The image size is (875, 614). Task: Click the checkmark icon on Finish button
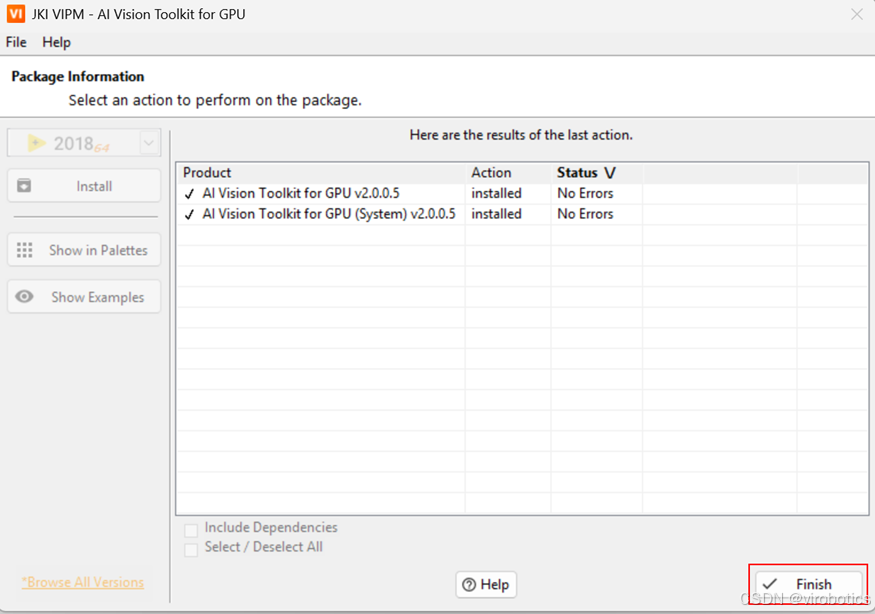(770, 584)
